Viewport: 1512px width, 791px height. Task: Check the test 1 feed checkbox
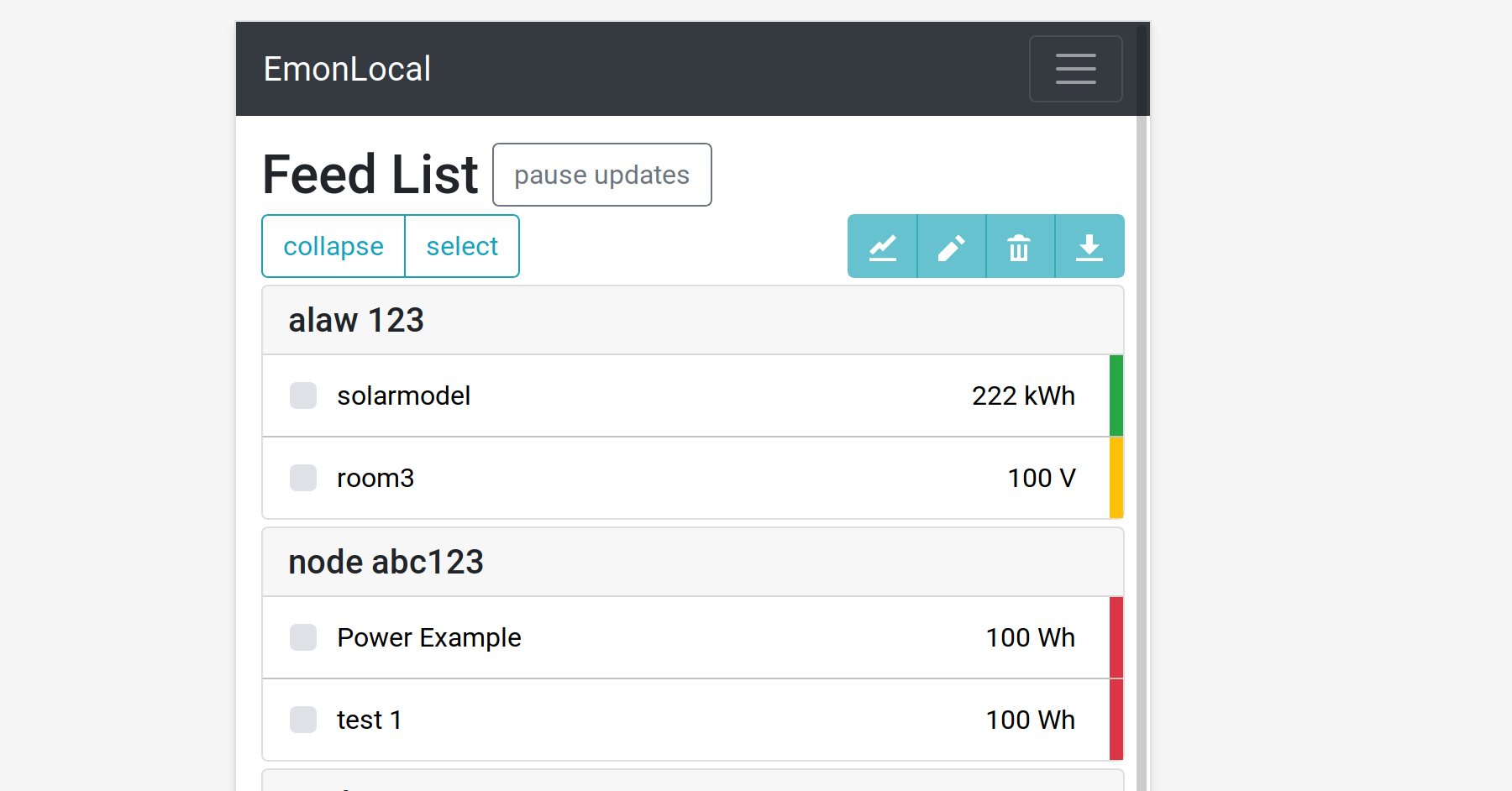302,719
